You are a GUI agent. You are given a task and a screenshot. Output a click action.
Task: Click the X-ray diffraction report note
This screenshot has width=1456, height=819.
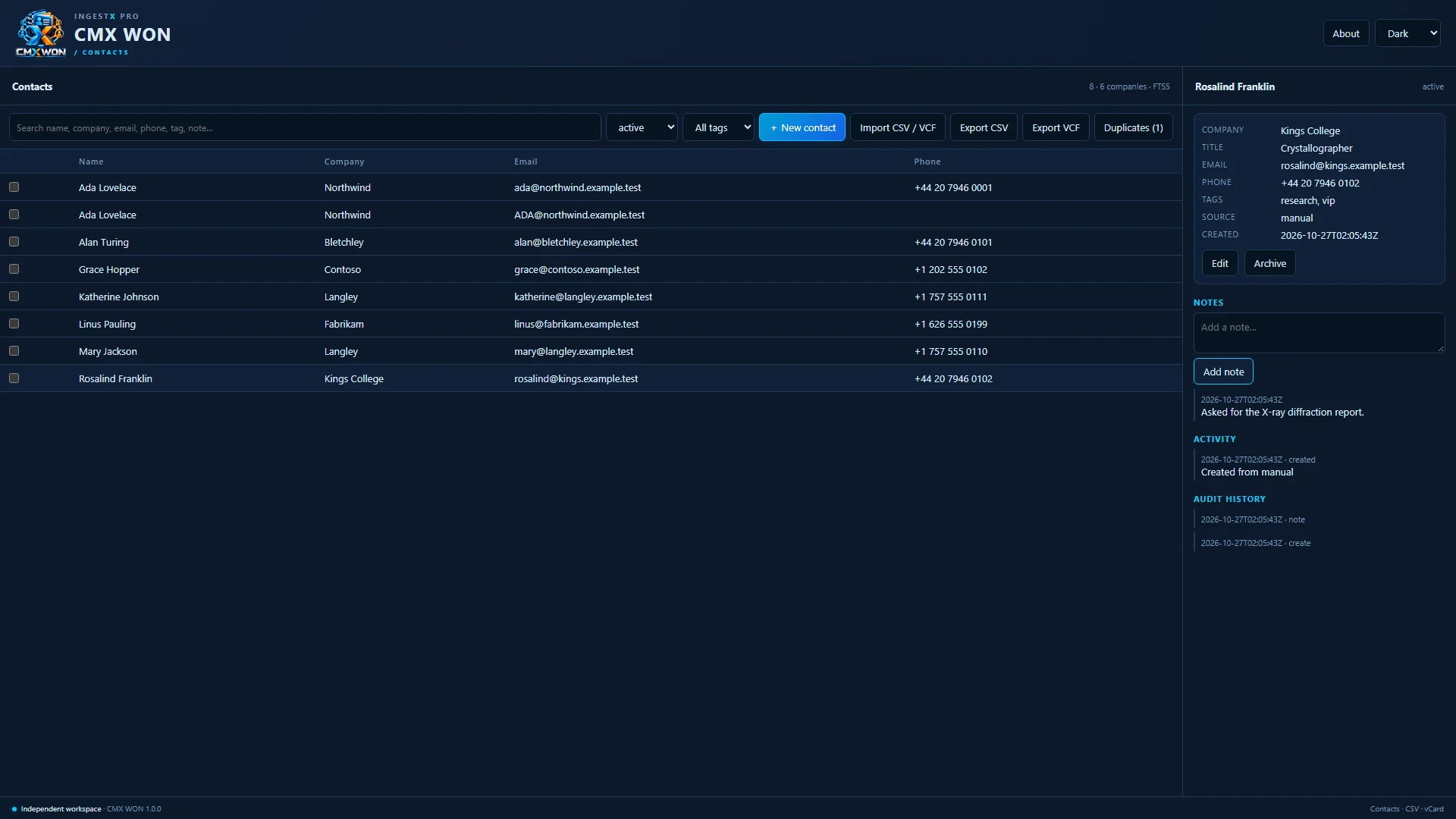1282,412
